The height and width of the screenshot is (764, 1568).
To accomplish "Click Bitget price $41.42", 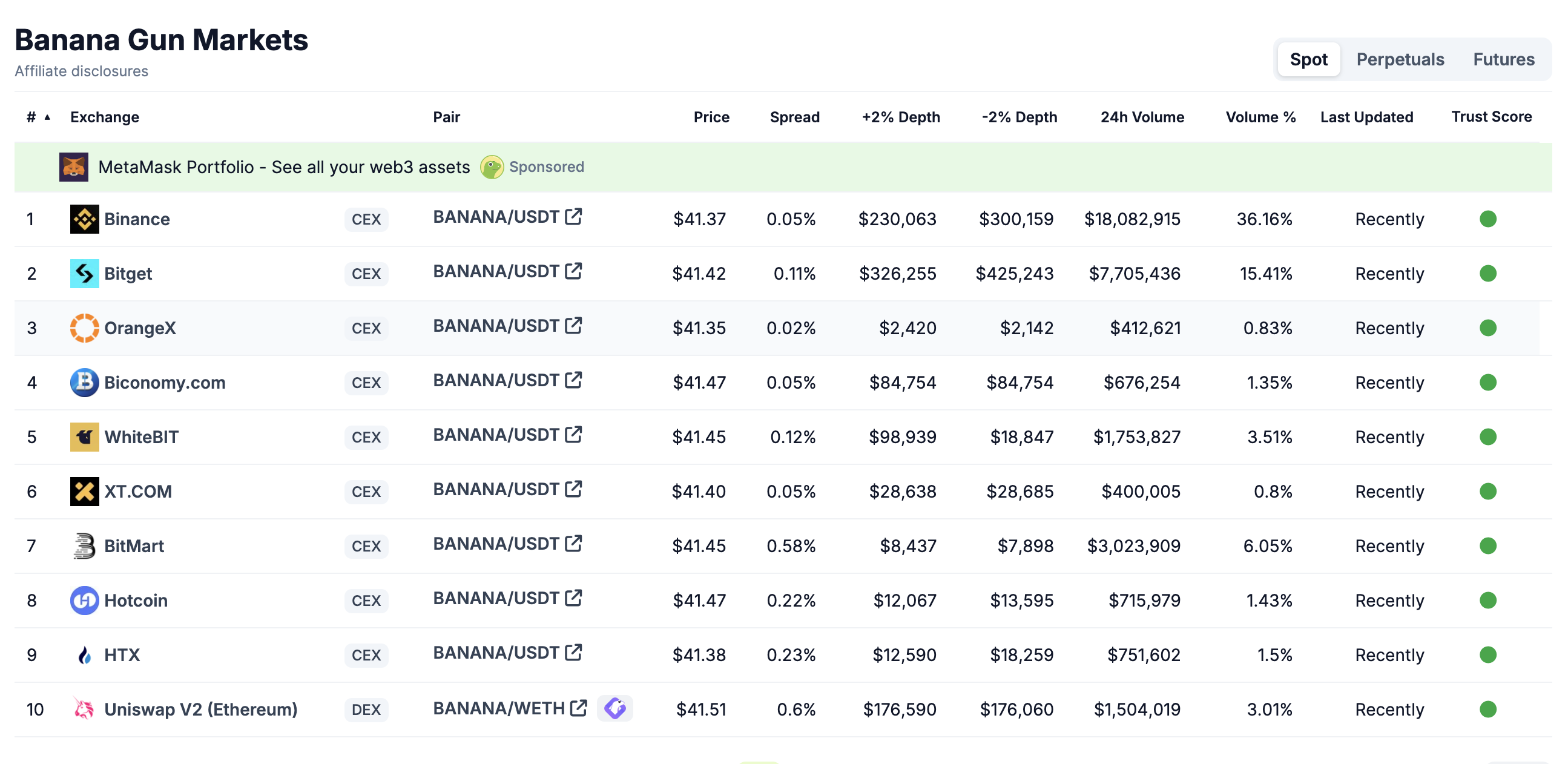I will point(699,274).
